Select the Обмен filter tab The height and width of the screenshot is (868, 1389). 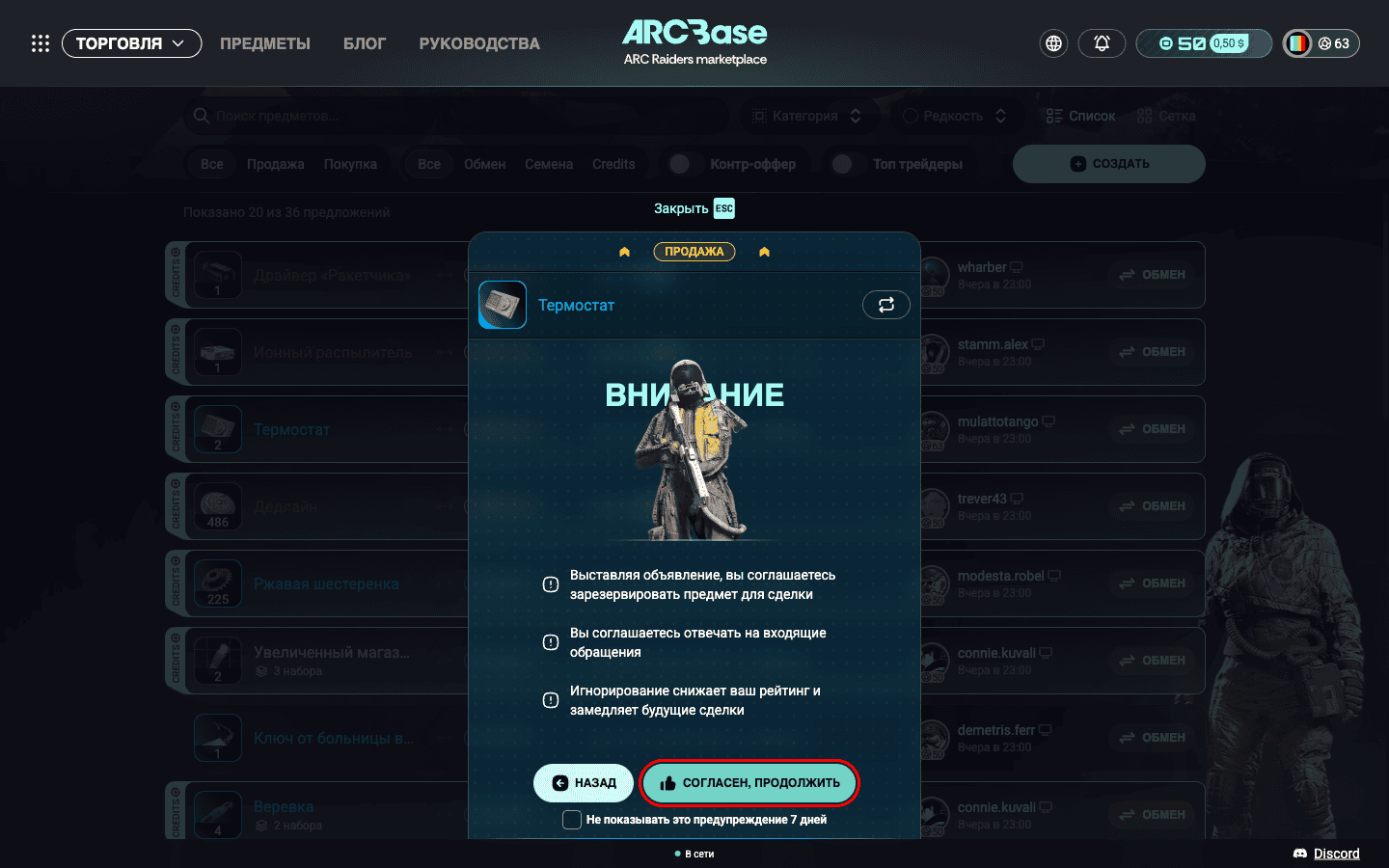484,164
